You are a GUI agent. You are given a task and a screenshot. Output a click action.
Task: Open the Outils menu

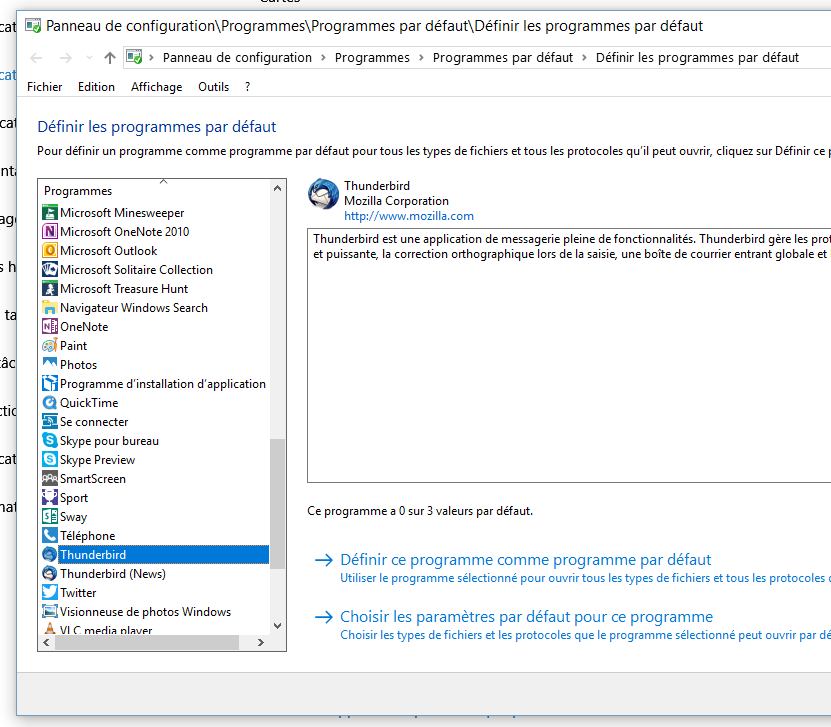[x=214, y=87]
